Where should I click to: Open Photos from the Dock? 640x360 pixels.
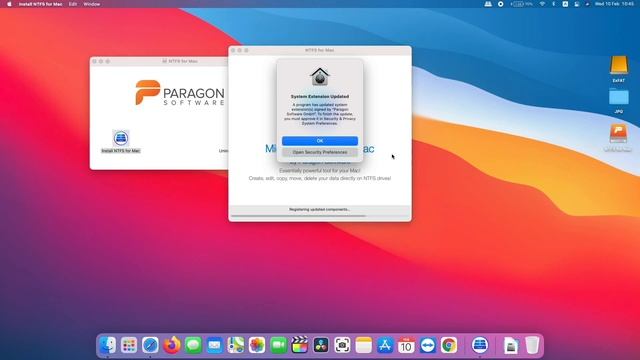click(x=257, y=345)
